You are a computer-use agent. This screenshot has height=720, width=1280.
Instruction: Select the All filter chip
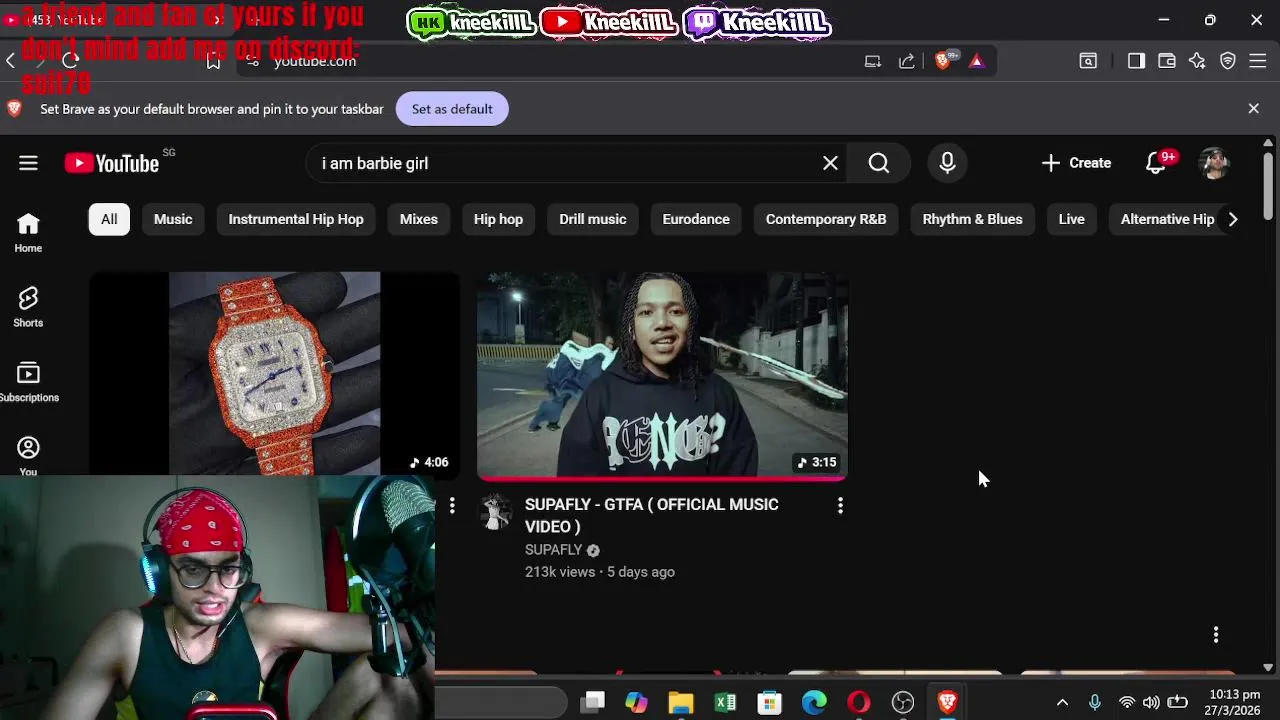109,219
